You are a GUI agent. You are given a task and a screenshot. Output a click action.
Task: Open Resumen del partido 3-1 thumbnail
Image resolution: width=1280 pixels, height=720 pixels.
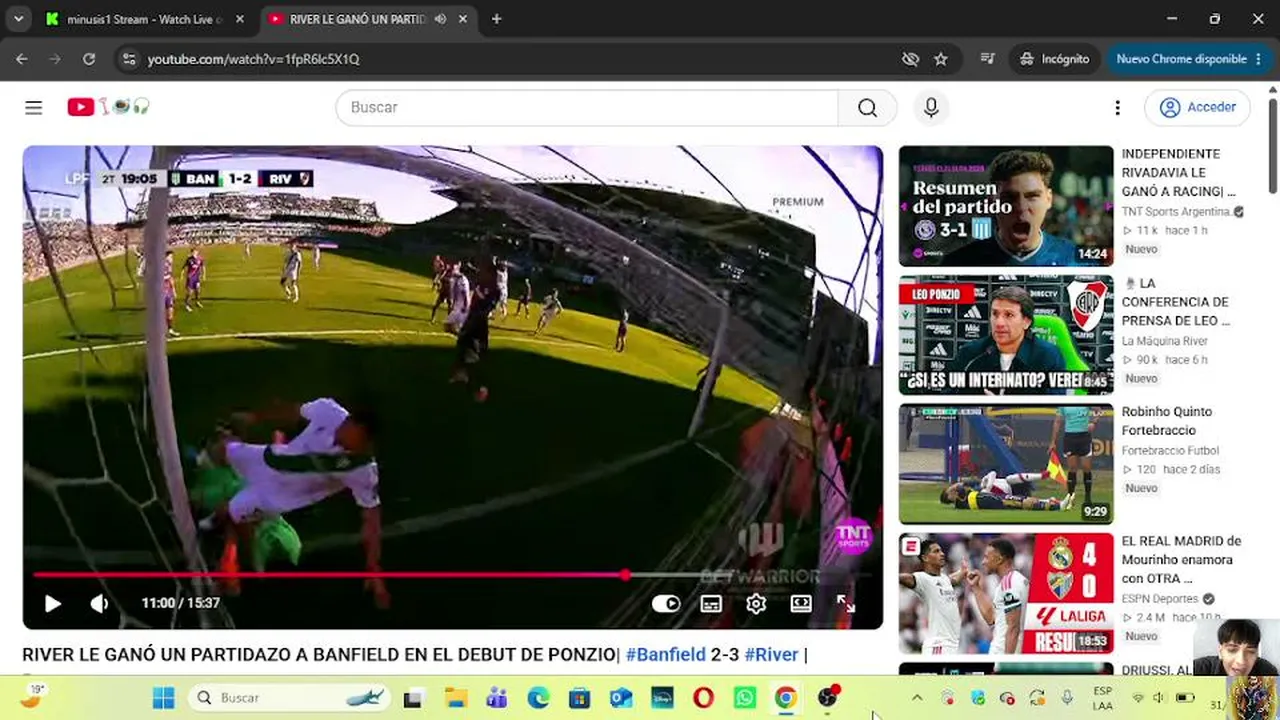(1006, 206)
